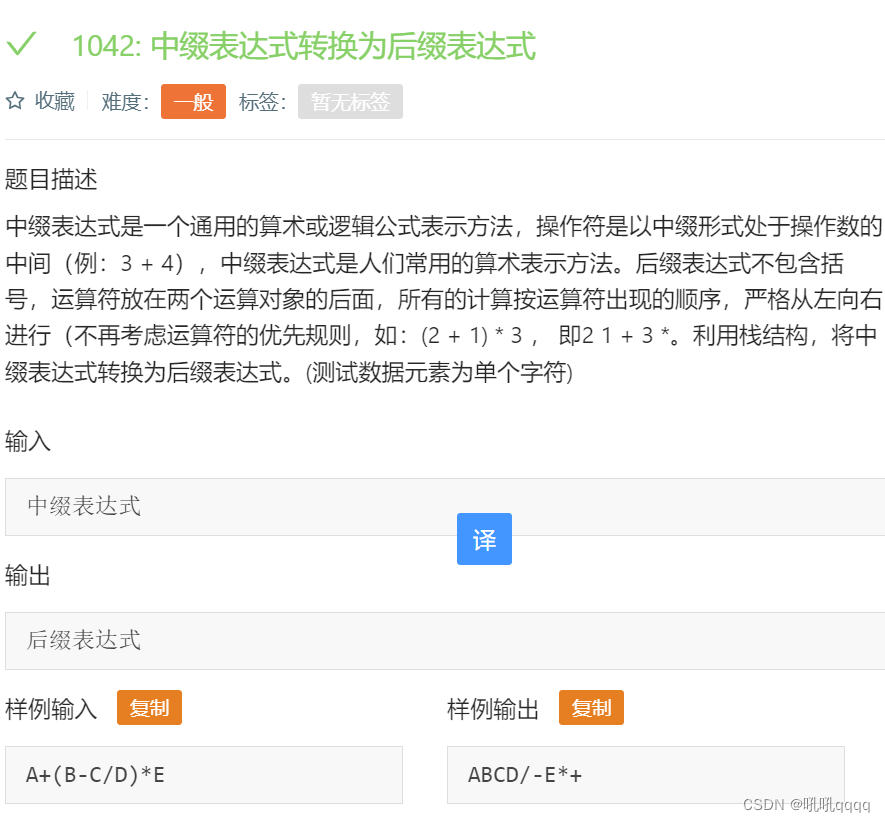885x822 pixels.
Task: Click the 样例输出 label
Action: [x=493, y=709]
